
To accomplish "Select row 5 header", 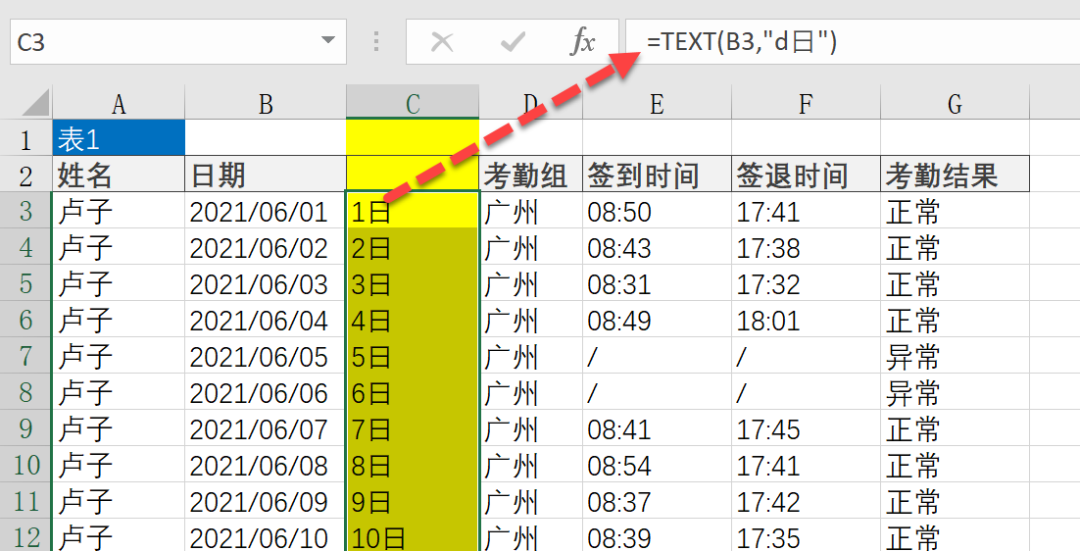I will click(26, 284).
